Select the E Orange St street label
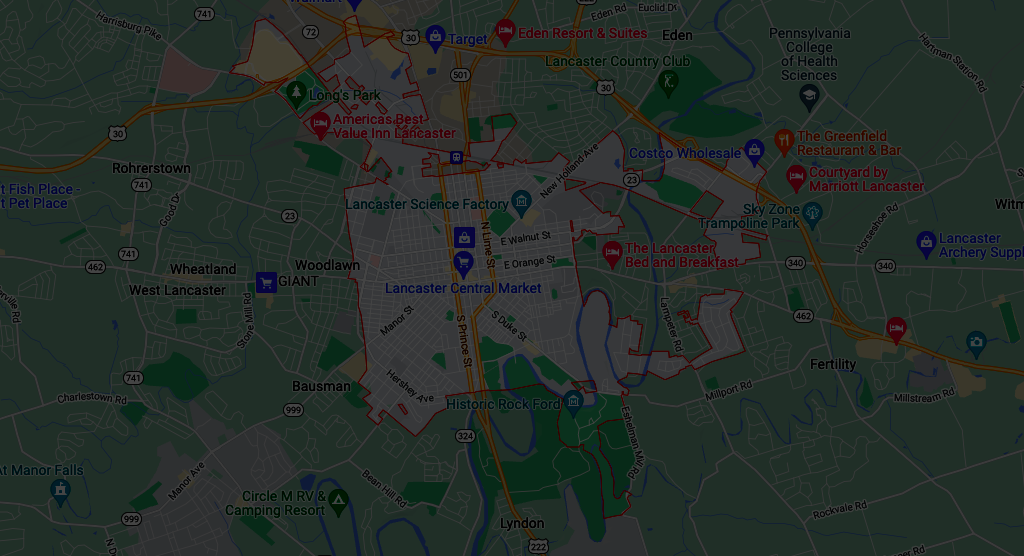The image size is (1024, 556). click(529, 263)
